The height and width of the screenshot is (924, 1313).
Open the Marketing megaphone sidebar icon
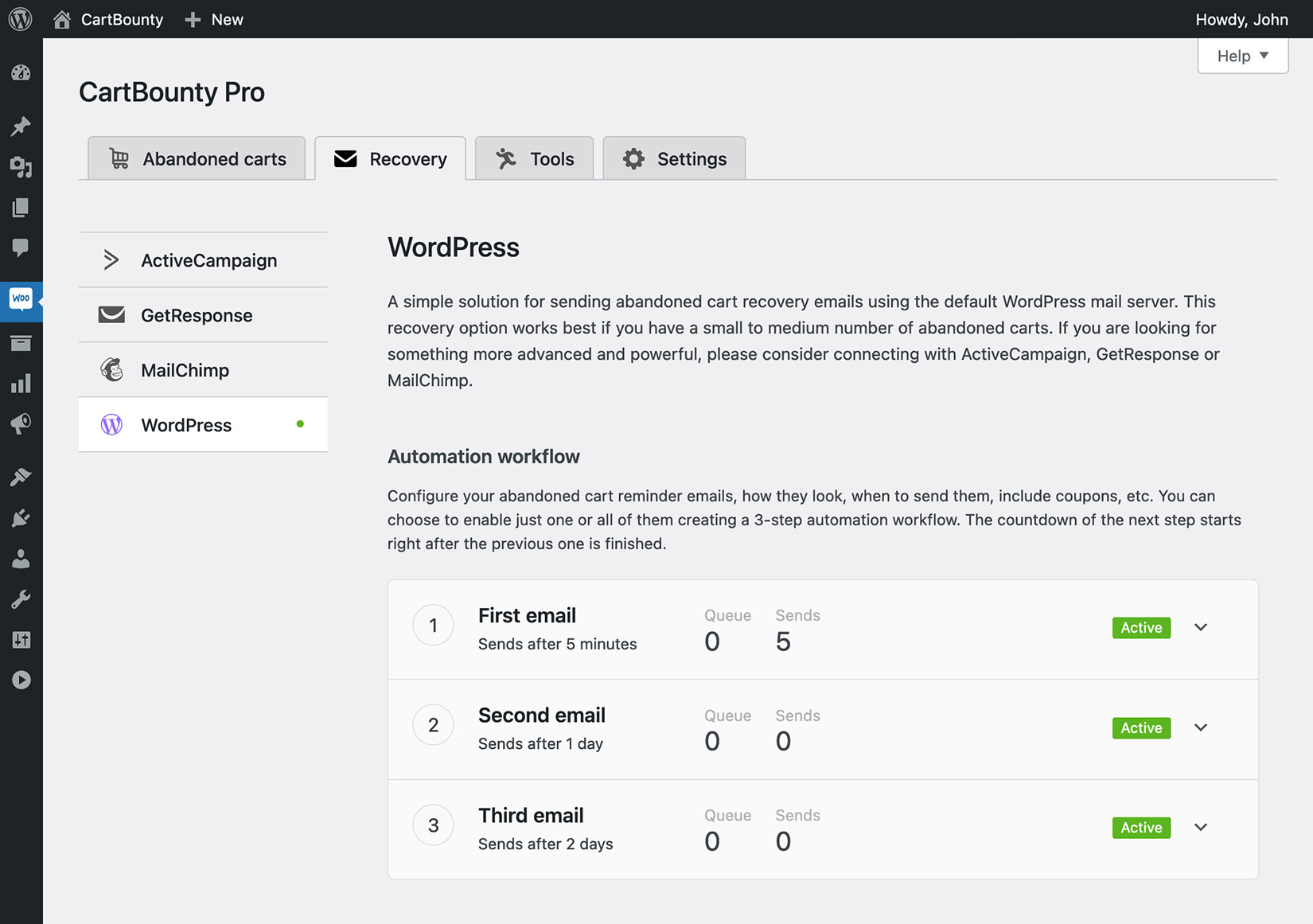[21, 423]
